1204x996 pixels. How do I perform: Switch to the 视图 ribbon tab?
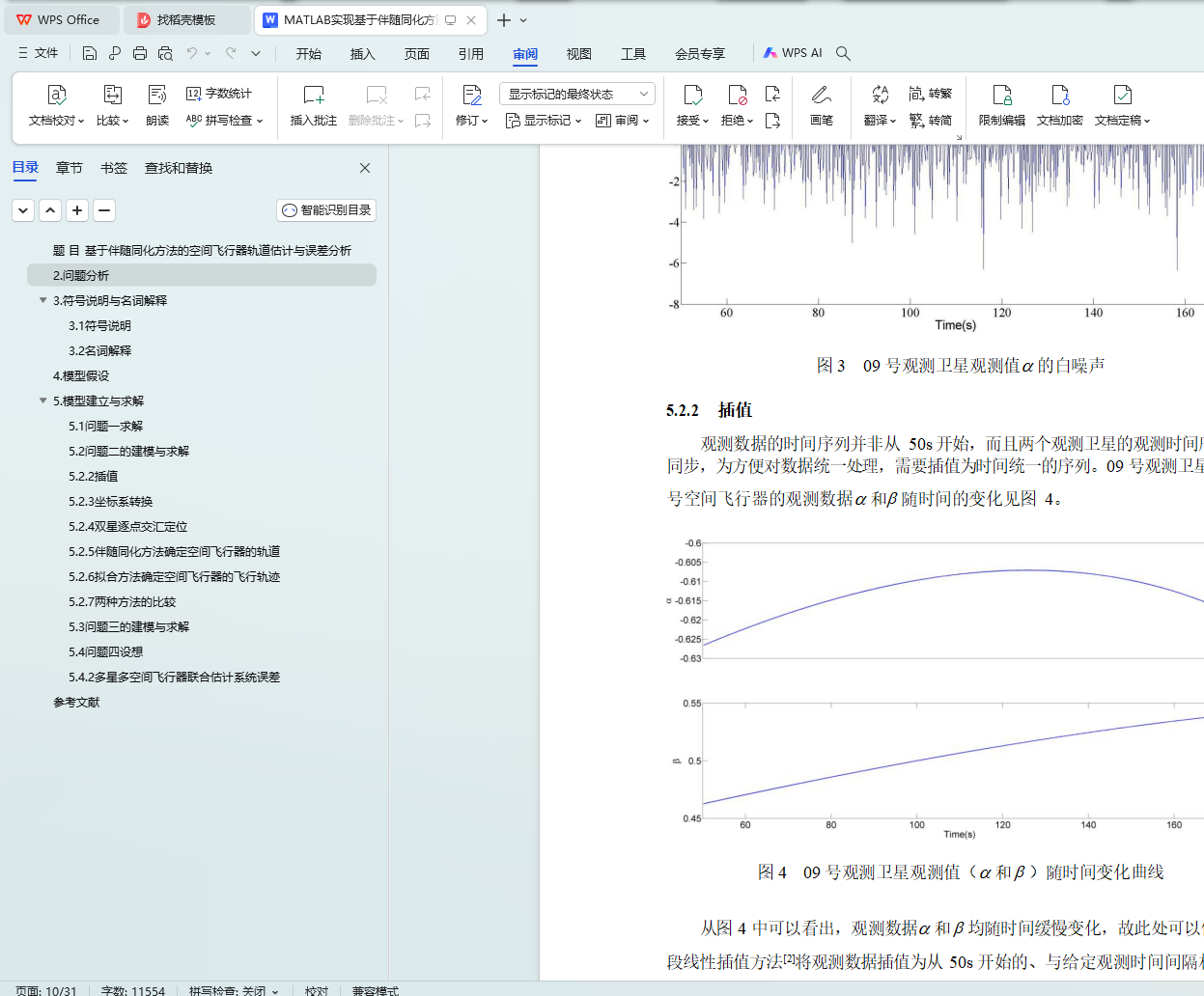click(x=579, y=54)
